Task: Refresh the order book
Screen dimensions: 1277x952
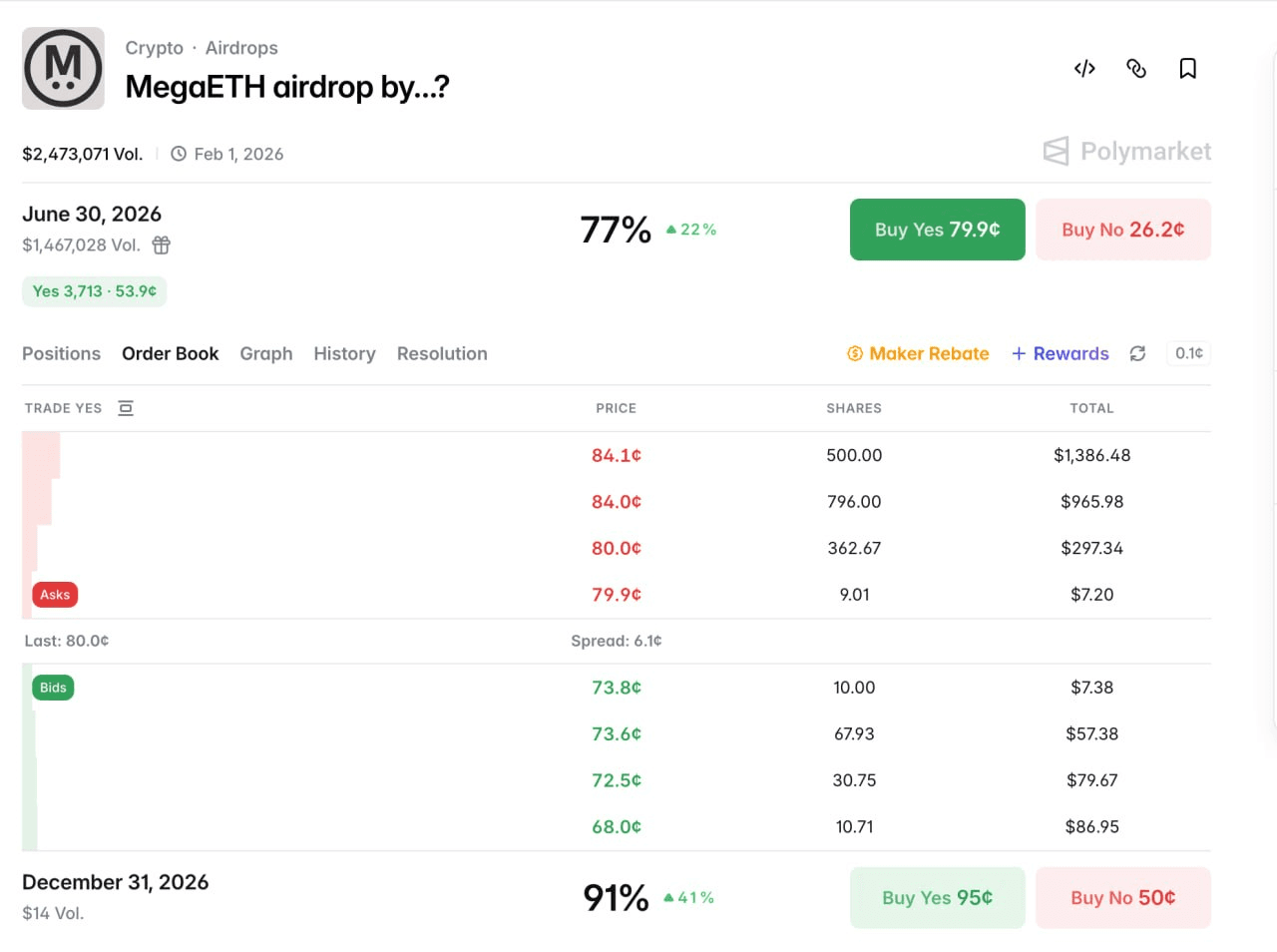Action: click(1137, 353)
